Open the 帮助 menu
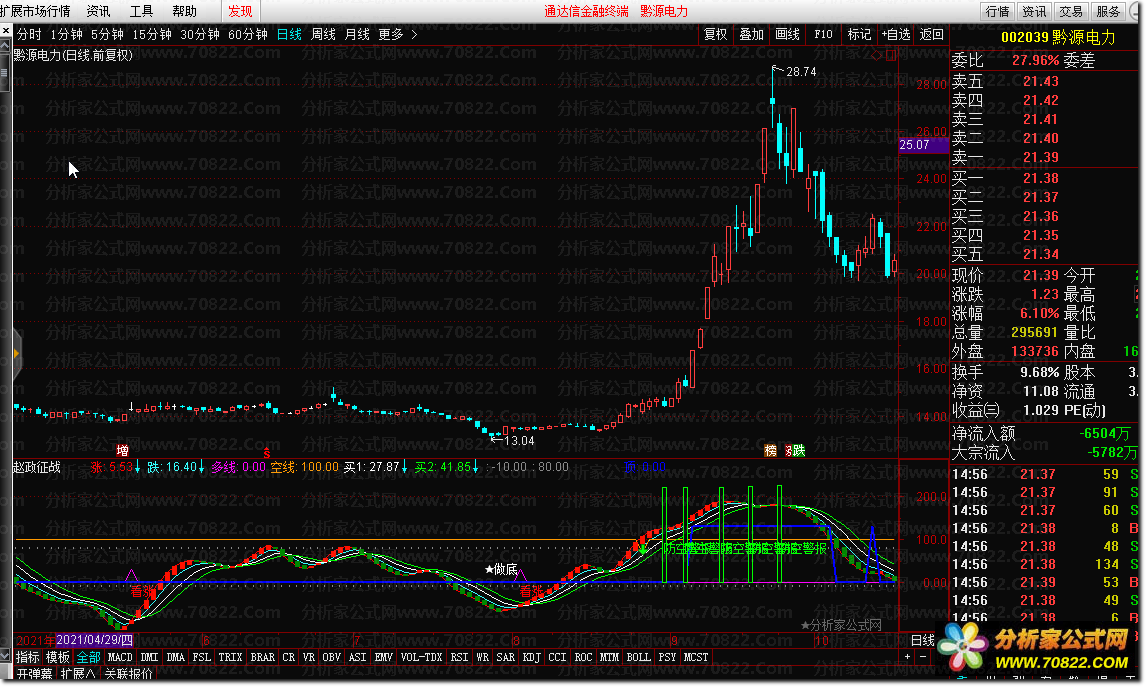1147x687 pixels. [184, 11]
